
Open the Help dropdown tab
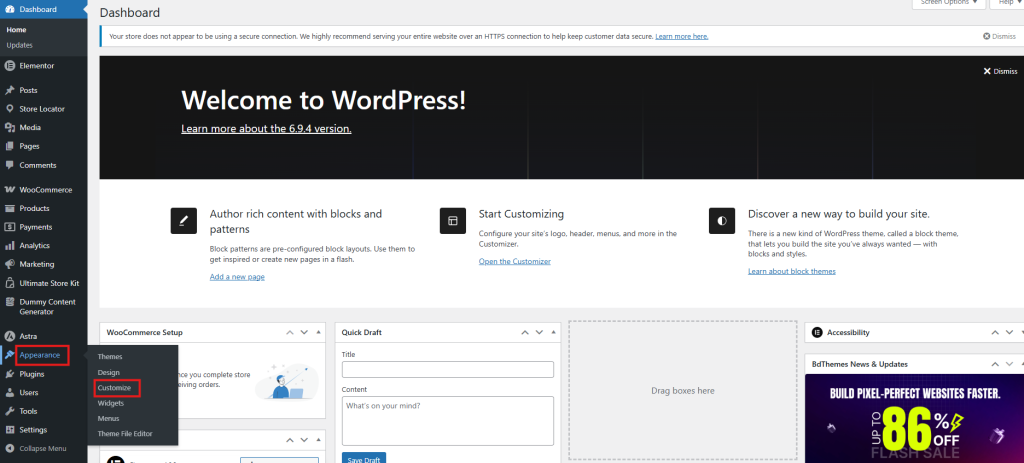1006,3
